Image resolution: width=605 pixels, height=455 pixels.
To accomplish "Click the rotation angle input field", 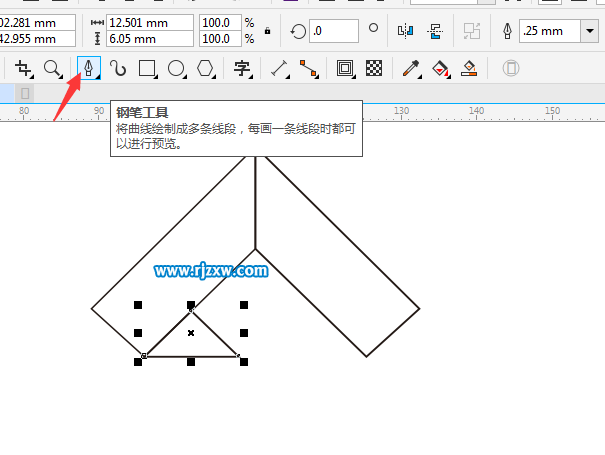I will point(333,31).
